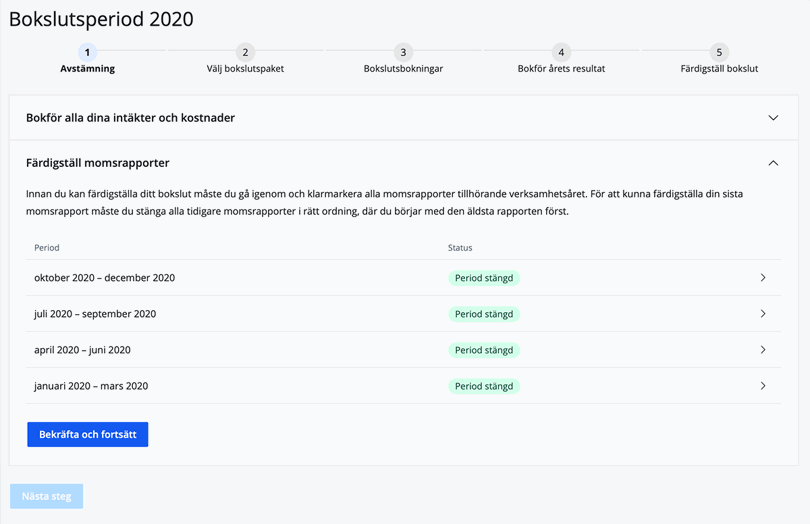
Task: Click the 'Färdigställ momsrapporter' section heading
Action: coord(98,163)
